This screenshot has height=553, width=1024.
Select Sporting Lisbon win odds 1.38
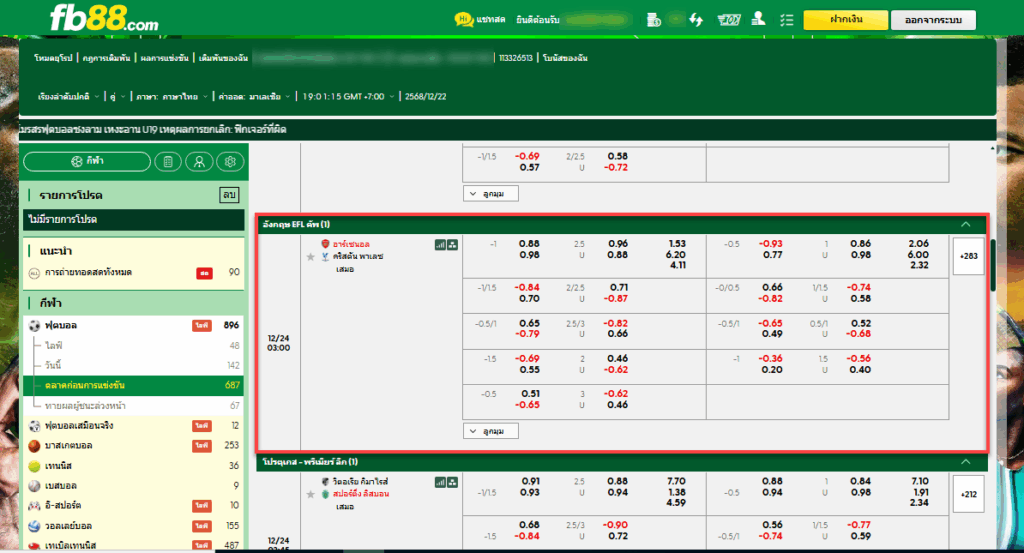pyautogui.click(x=677, y=492)
